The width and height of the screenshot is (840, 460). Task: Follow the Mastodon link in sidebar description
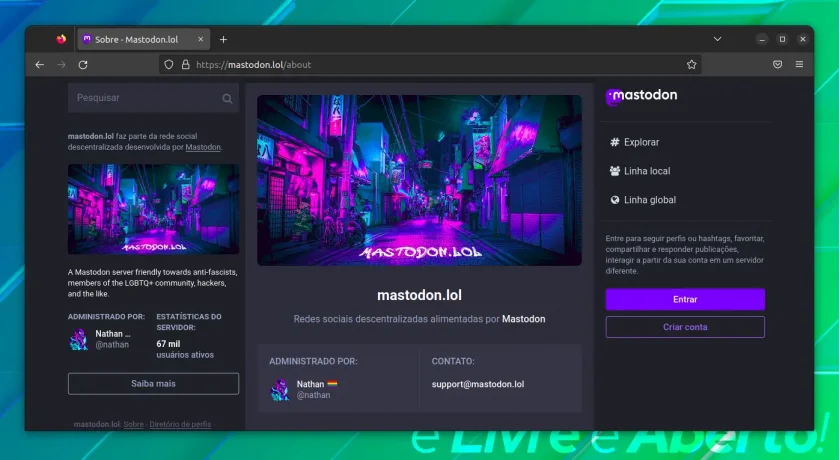203,147
